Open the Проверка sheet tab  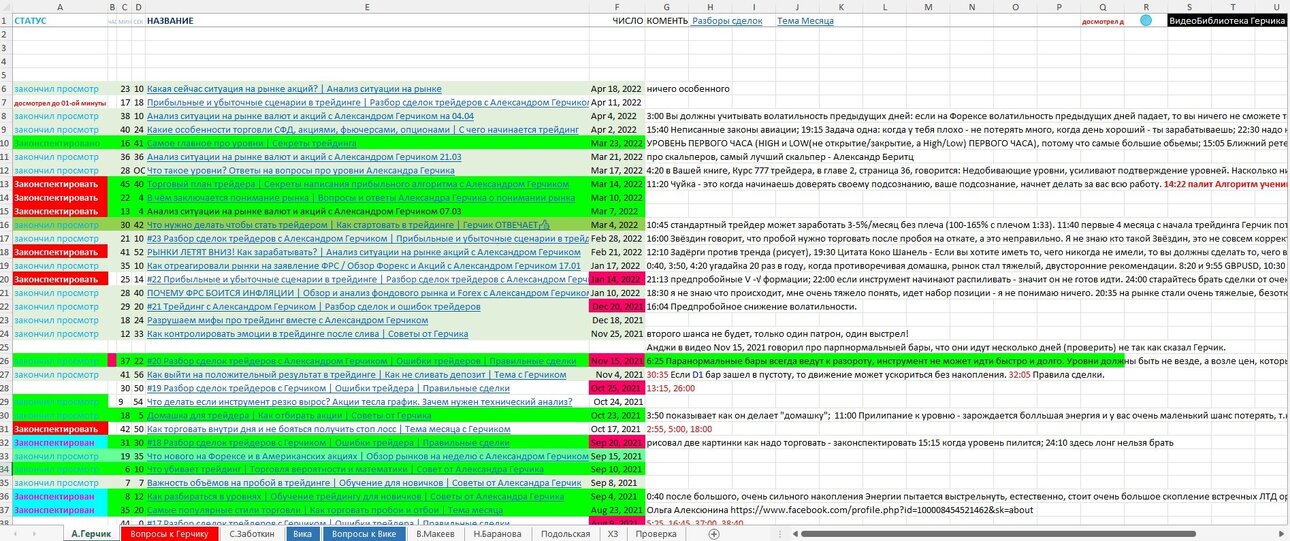(656, 534)
